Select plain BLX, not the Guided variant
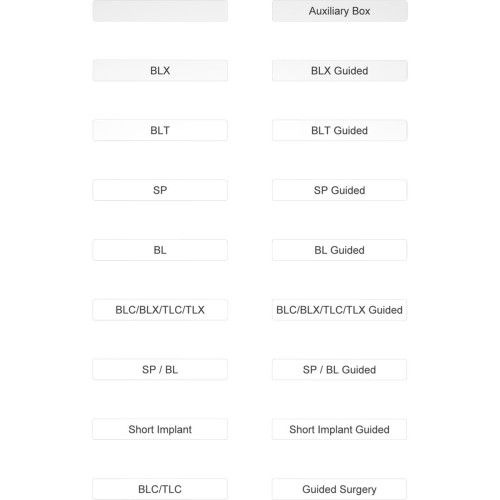The height and width of the screenshot is (500, 500). click(160, 70)
